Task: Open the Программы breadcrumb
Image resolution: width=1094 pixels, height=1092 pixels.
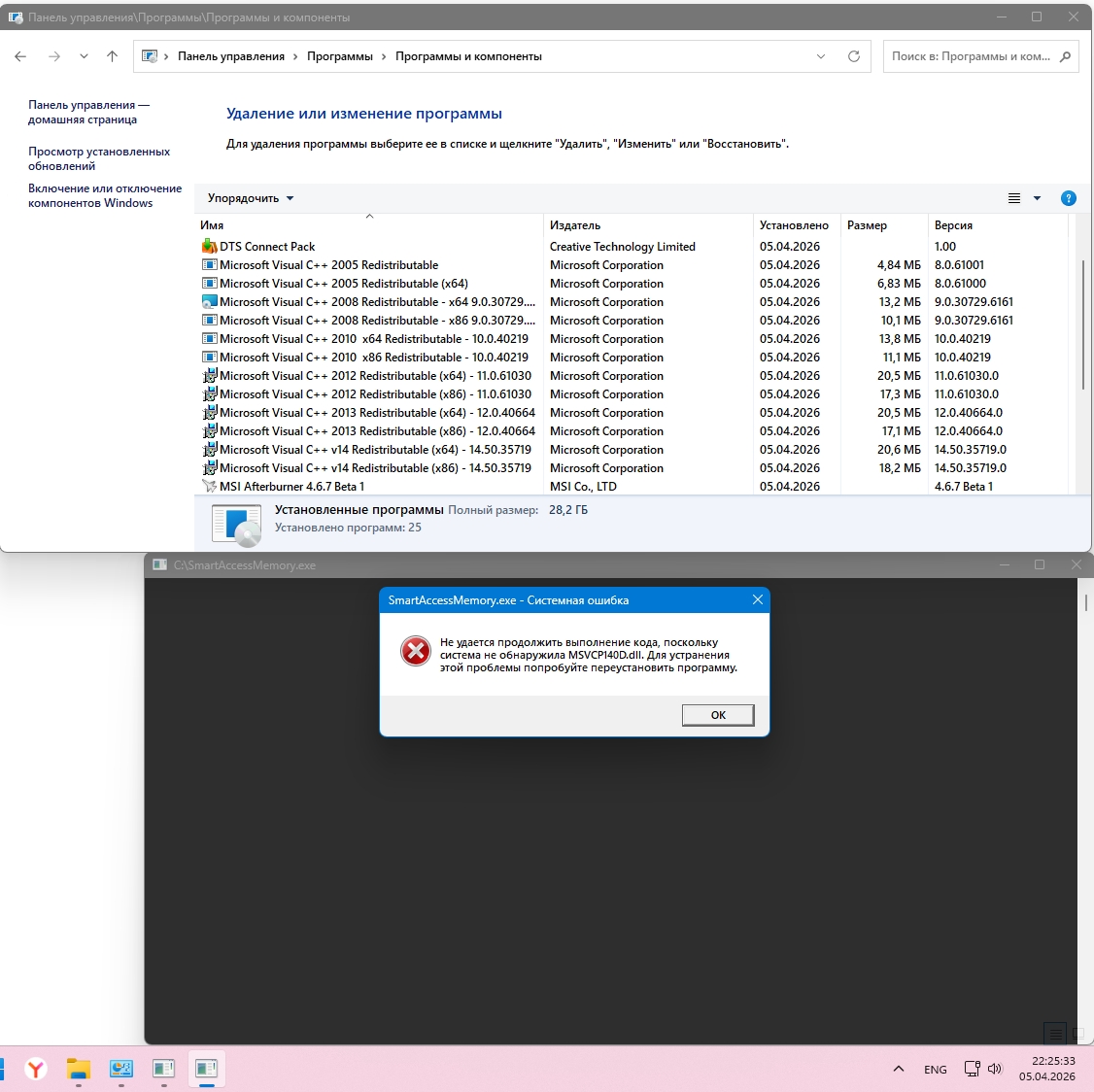Action: pos(340,56)
